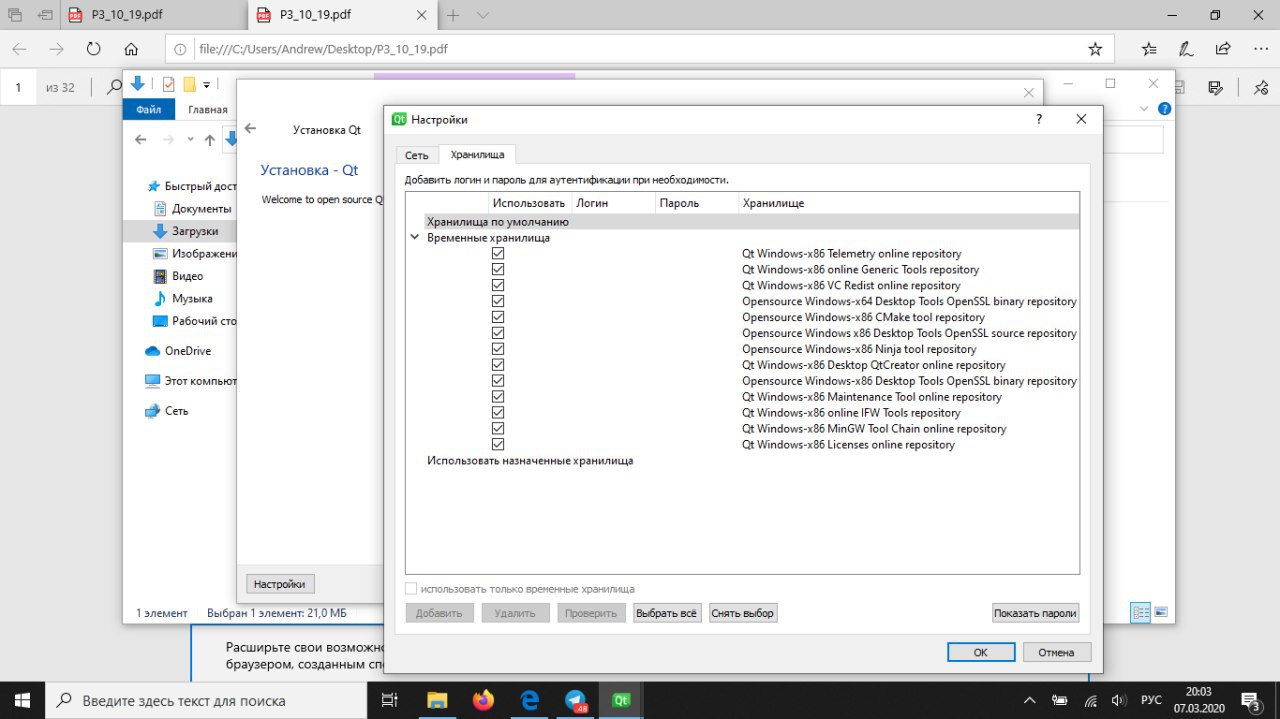Toggle Maintenance Tool online repository checkbox

tap(498, 397)
